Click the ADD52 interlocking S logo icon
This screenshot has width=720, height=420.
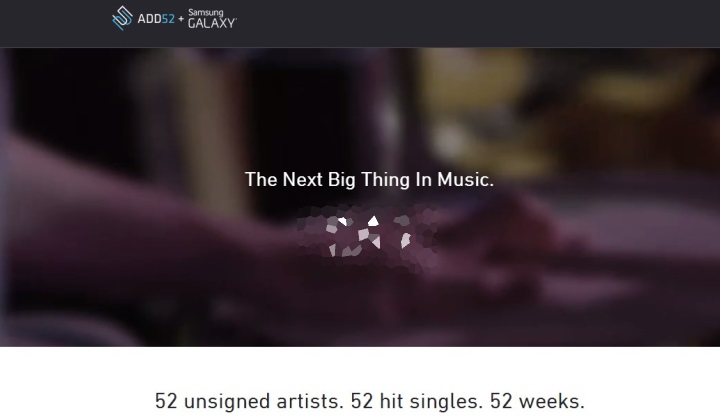pos(122,18)
